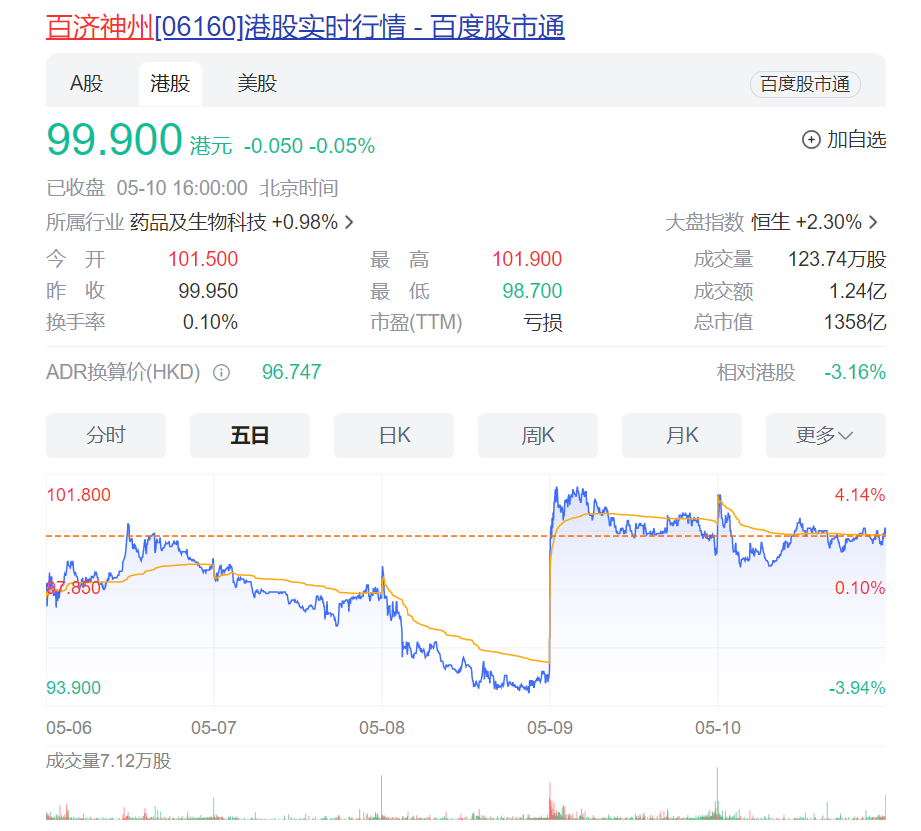The height and width of the screenshot is (831, 921).
Task: Click the 05-10 date marker on chart axis
Action: 718,728
